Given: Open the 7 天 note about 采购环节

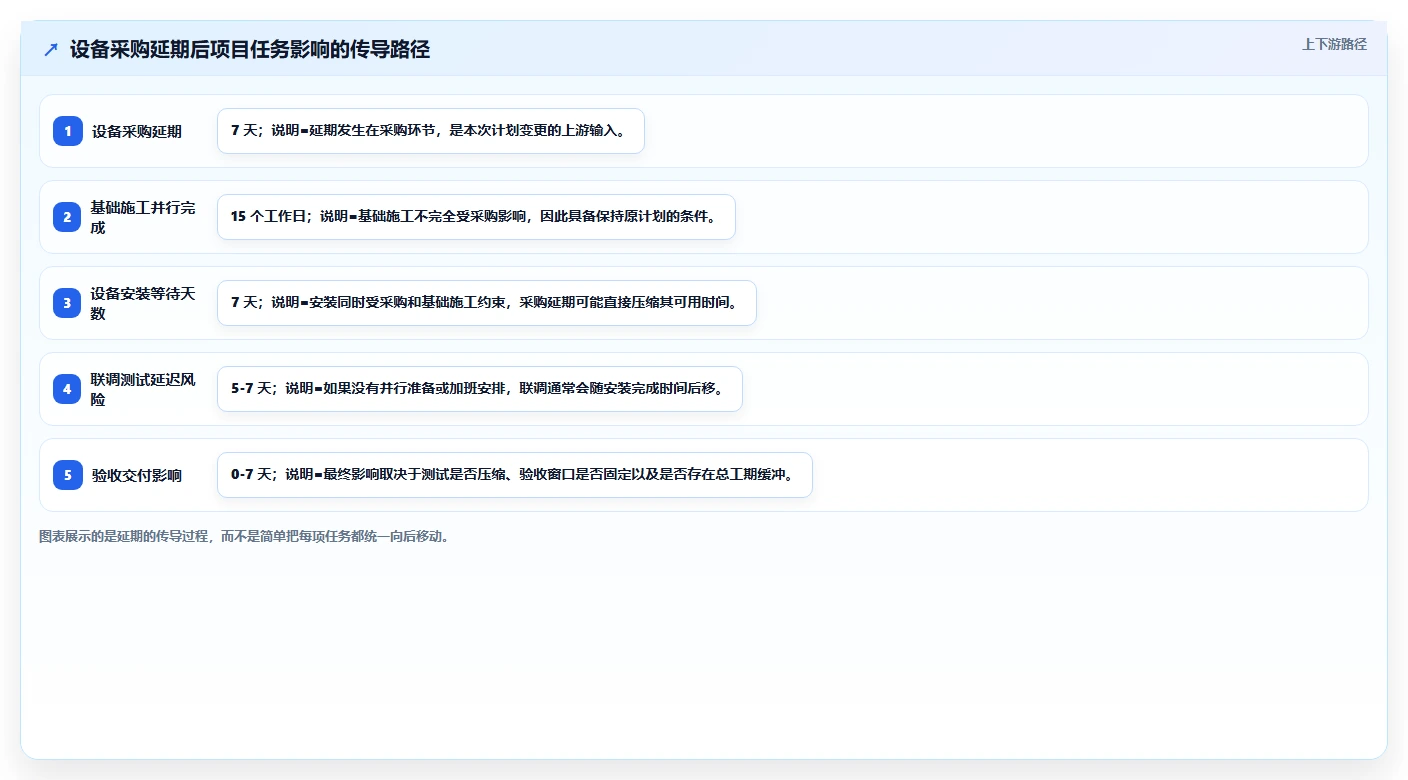Looking at the screenshot, I should point(431,131).
